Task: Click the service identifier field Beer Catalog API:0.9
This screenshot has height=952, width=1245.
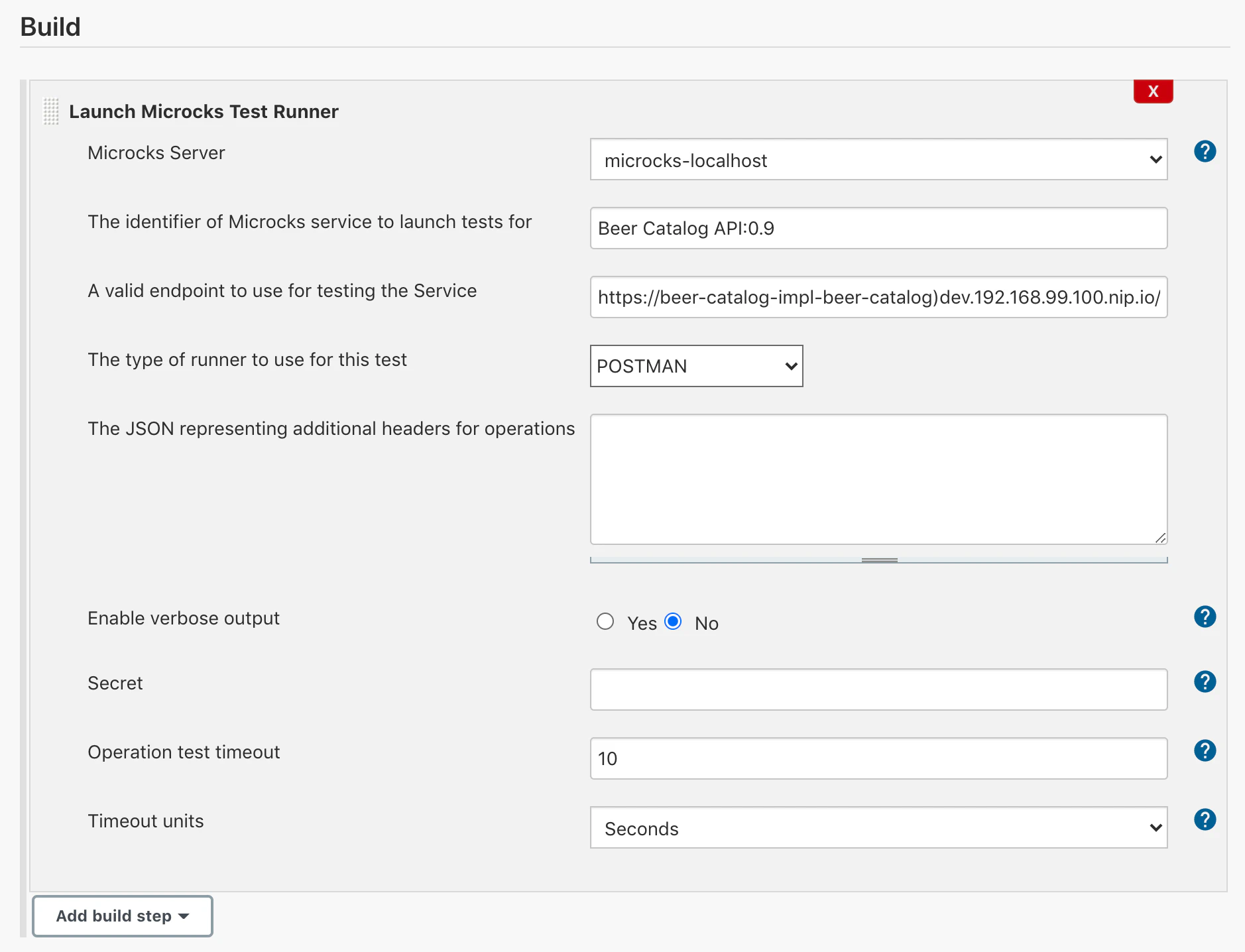Action: (878, 229)
